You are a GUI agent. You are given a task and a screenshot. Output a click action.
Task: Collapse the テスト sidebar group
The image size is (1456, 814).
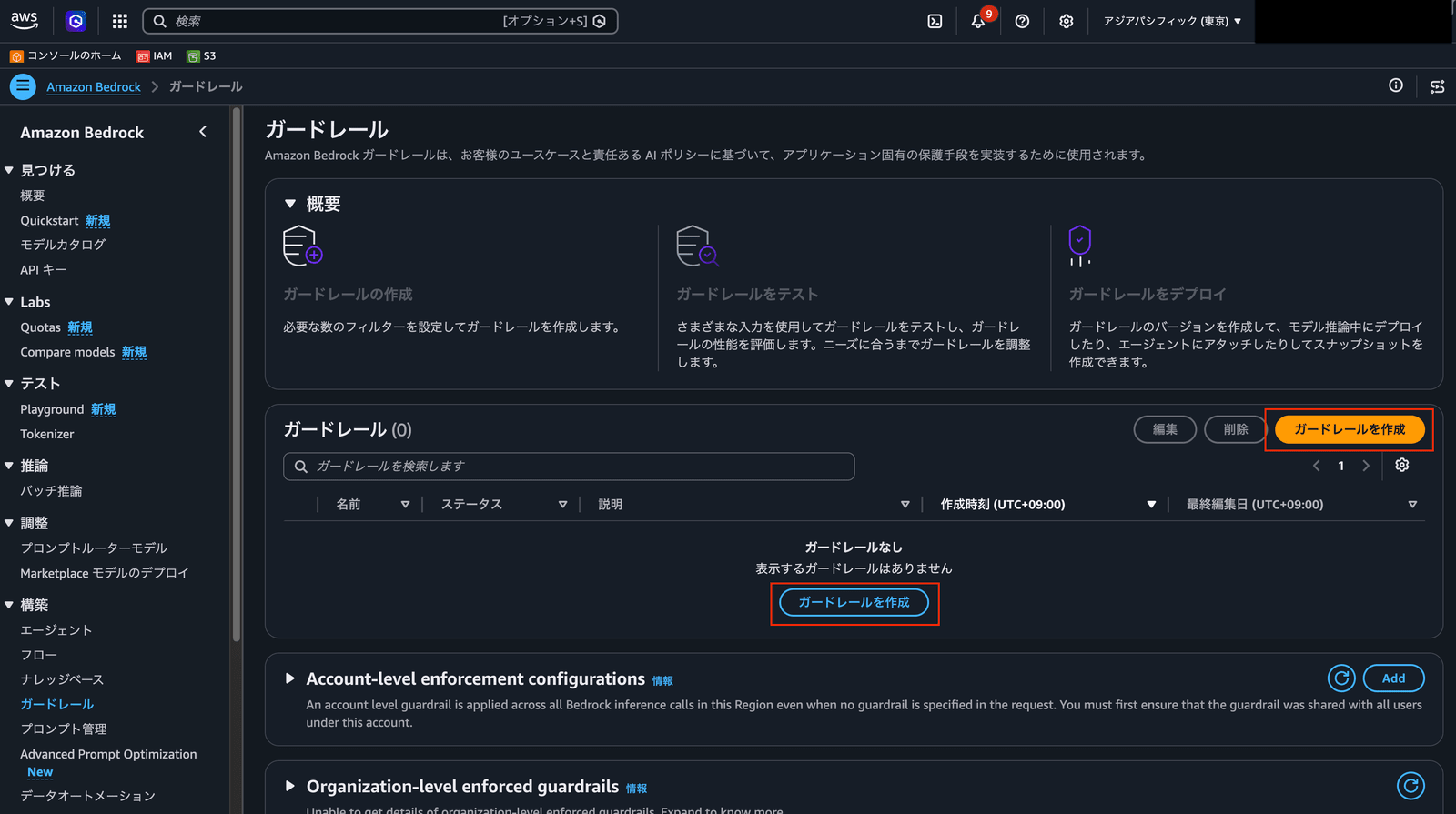coord(9,384)
